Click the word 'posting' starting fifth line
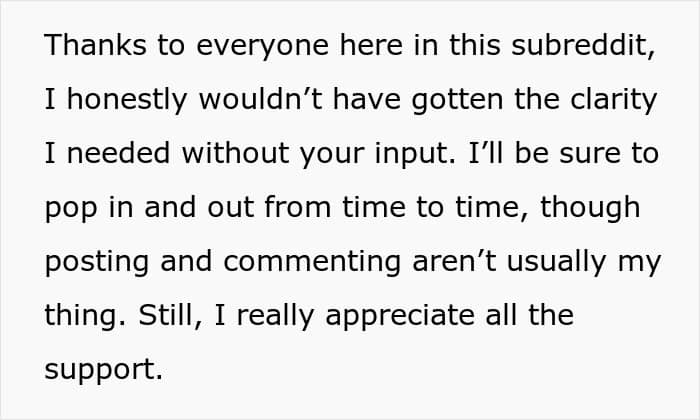 coord(97,263)
